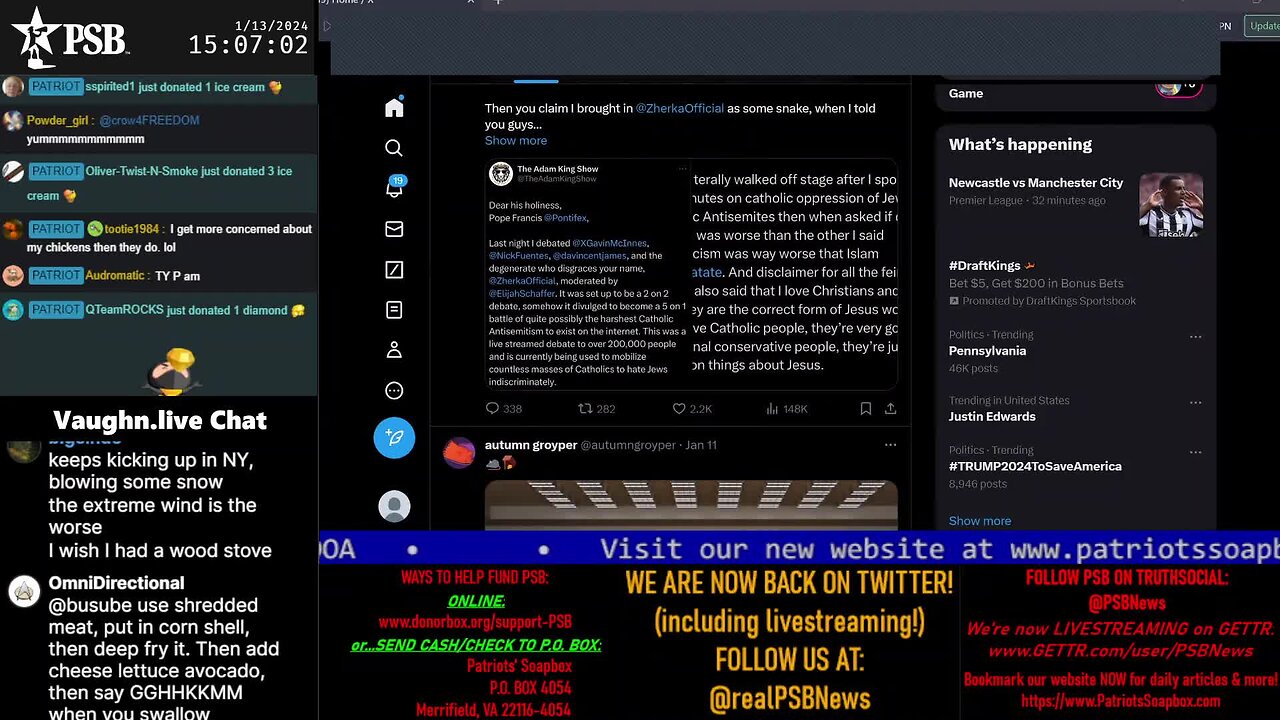Open Grok slash icon in sidebar
This screenshot has height=720, width=1280.
394,270
